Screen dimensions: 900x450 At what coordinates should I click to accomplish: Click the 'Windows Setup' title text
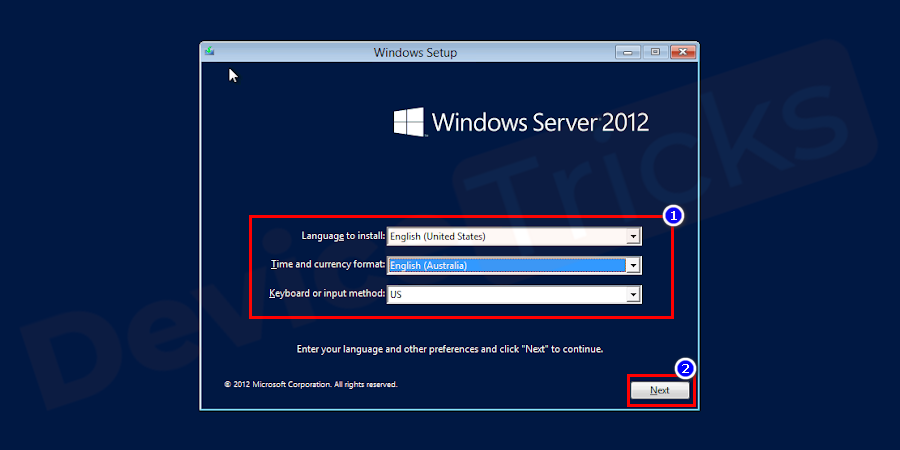415,52
